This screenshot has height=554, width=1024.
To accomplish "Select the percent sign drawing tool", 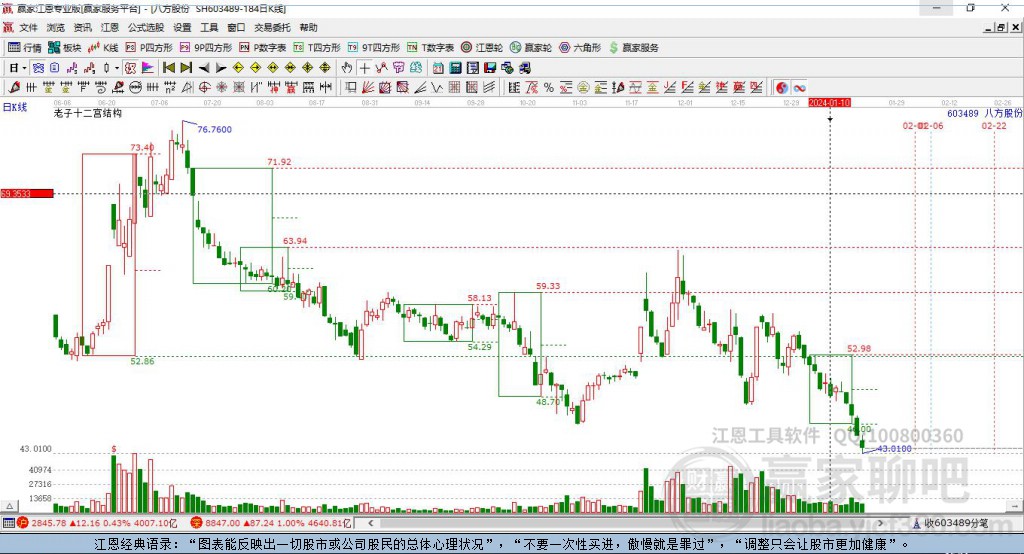I will click(549, 88).
